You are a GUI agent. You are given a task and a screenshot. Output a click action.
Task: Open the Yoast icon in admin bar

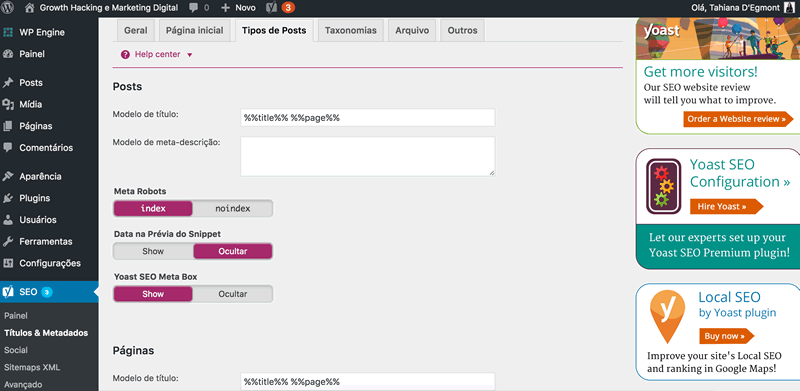point(272,8)
